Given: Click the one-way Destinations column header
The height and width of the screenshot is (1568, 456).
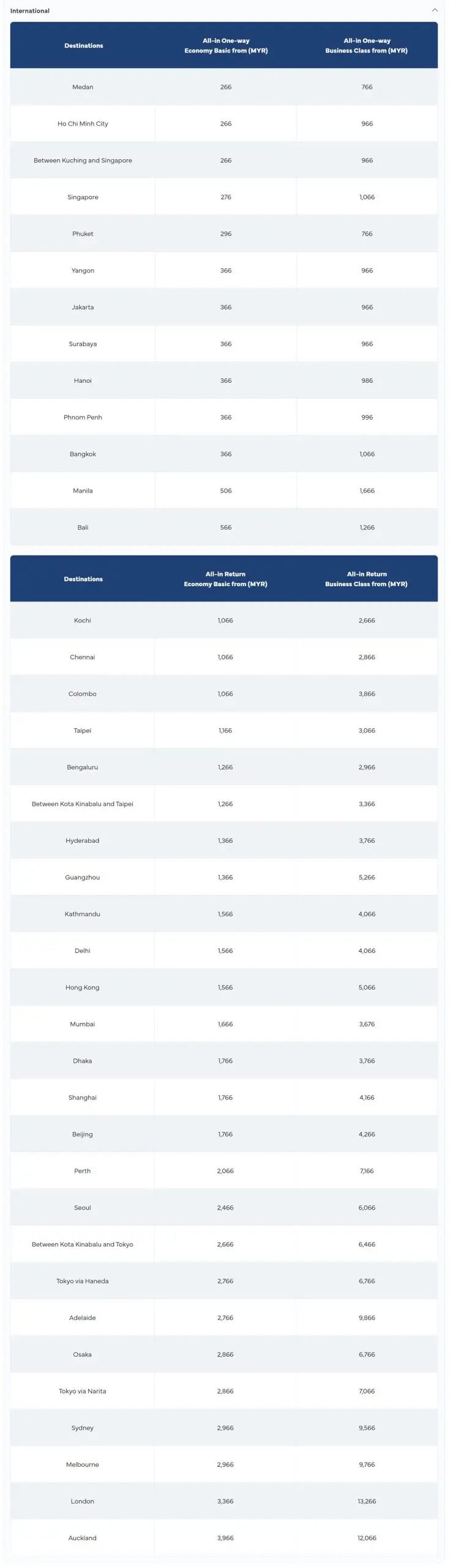Looking at the screenshot, I should tap(84, 46).
